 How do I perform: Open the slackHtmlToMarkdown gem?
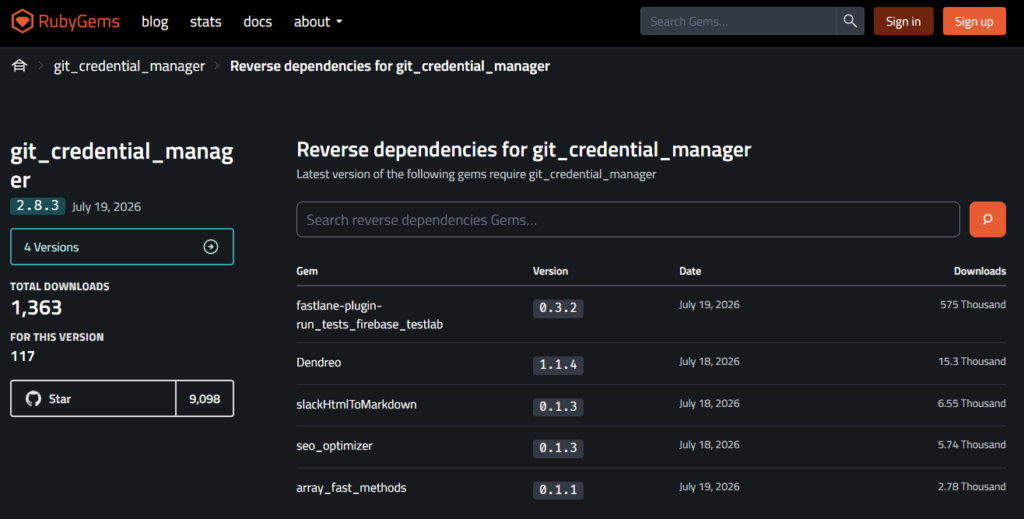pyautogui.click(x=357, y=404)
